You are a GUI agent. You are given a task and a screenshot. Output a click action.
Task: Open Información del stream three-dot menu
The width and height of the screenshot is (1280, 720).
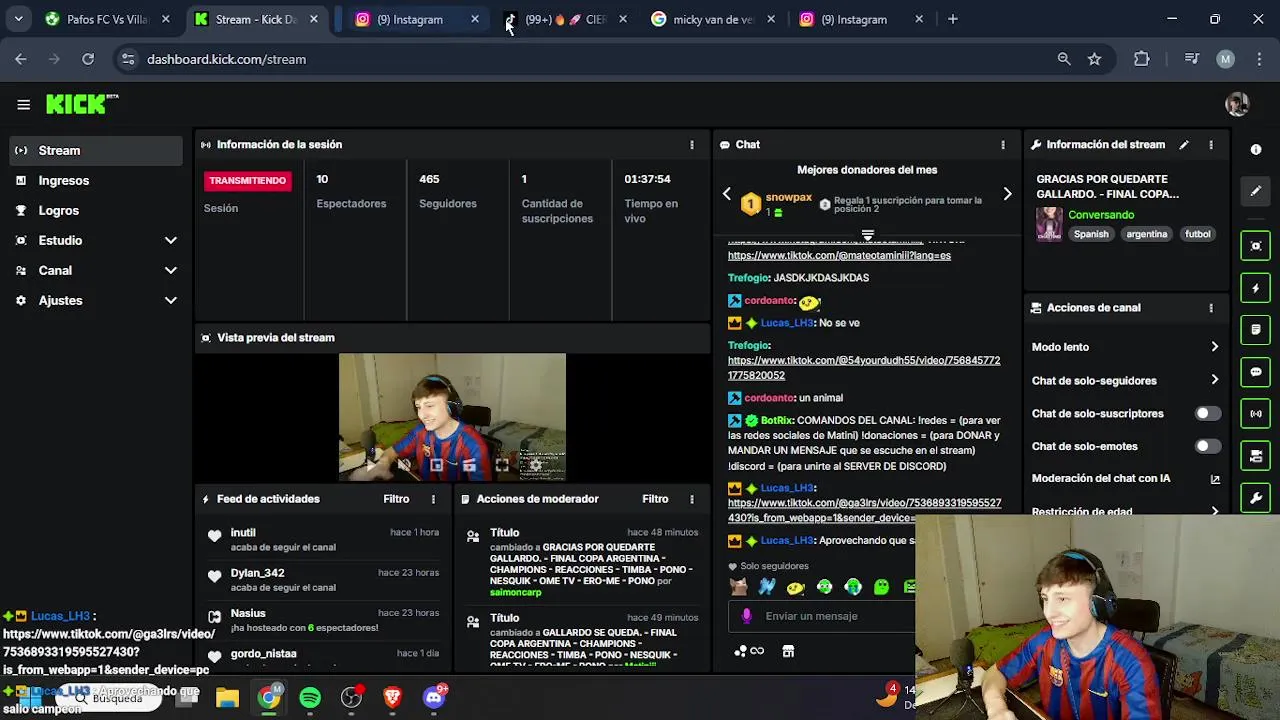[1211, 145]
